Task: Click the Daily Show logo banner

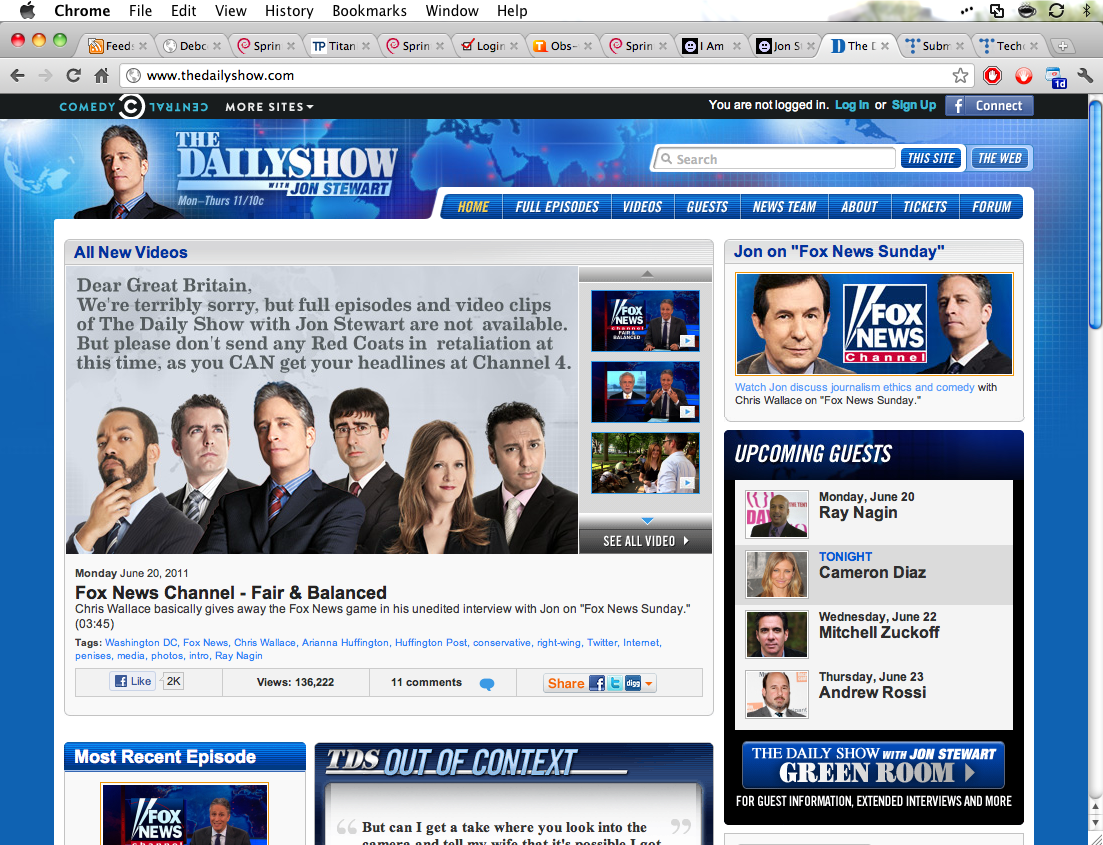Action: pos(286,164)
